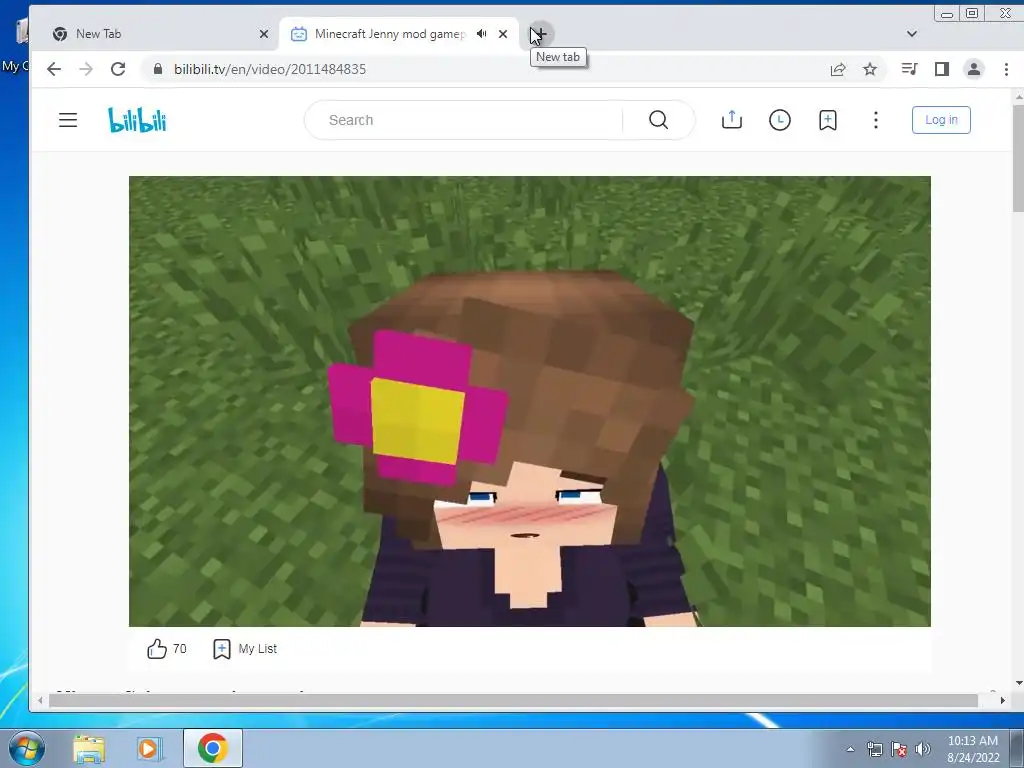
Task: Click the browser forward arrow
Action: (86, 69)
